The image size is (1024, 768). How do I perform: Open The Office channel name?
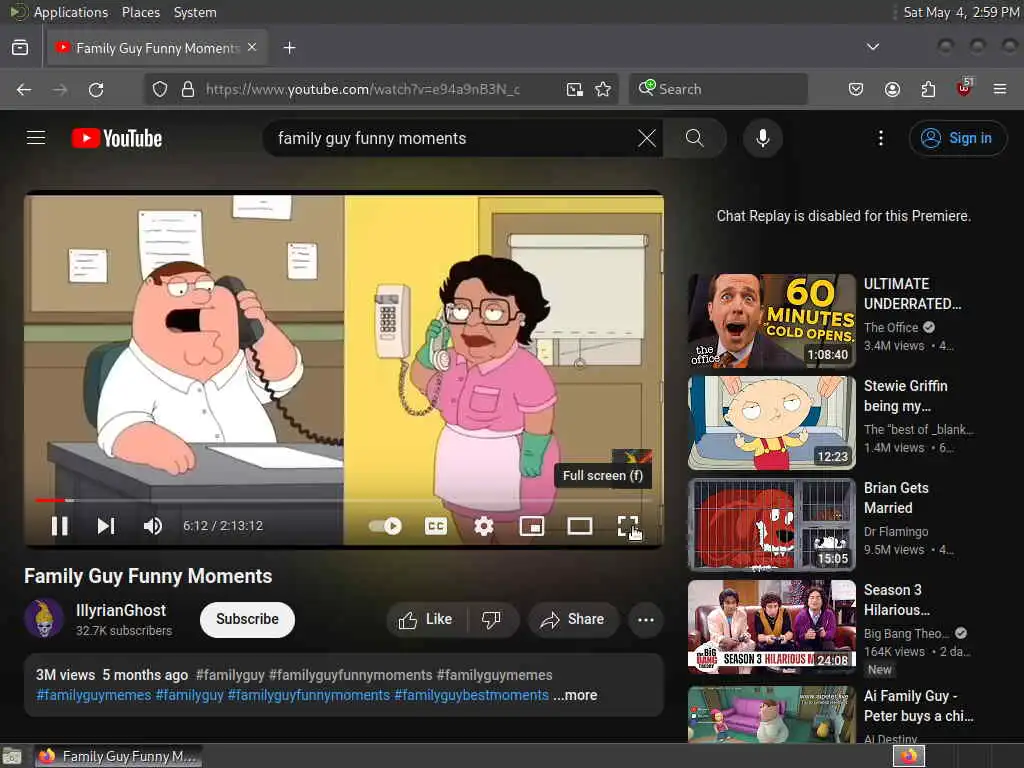tap(891, 327)
